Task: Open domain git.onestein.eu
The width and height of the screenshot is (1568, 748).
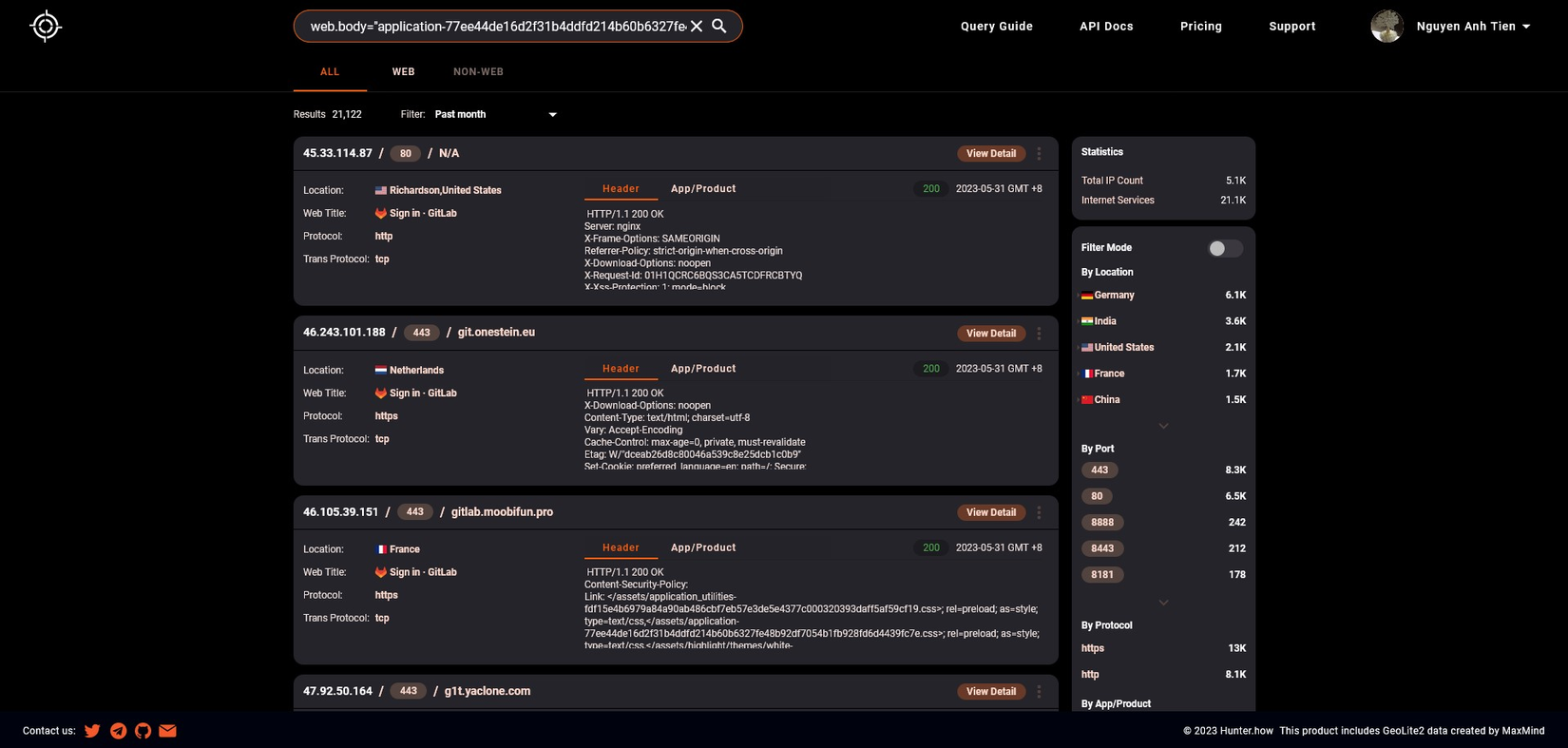Action: pos(496,333)
